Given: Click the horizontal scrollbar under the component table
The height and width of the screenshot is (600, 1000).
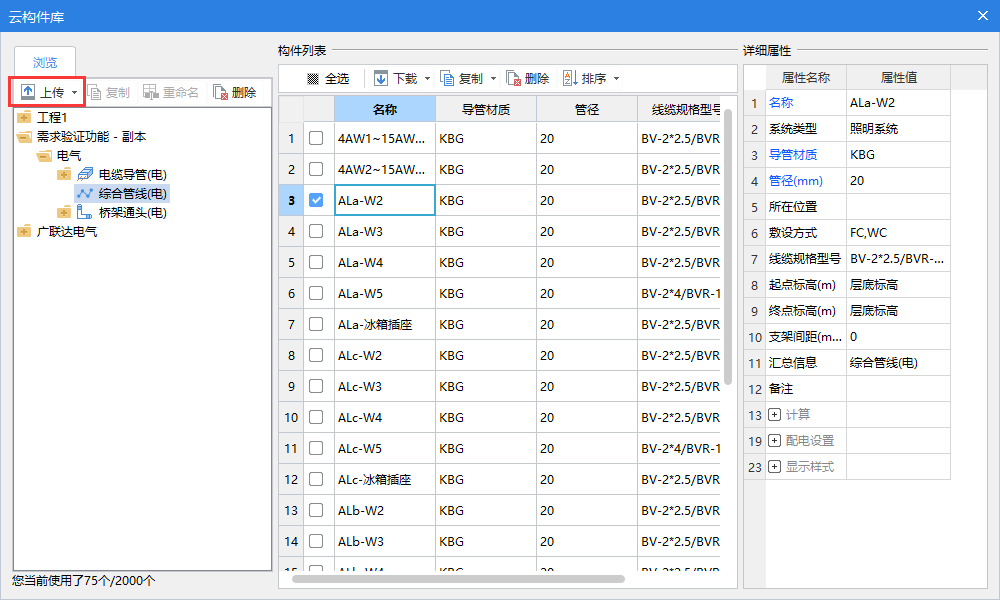Looking at the screenshot, I should (458, 578).
